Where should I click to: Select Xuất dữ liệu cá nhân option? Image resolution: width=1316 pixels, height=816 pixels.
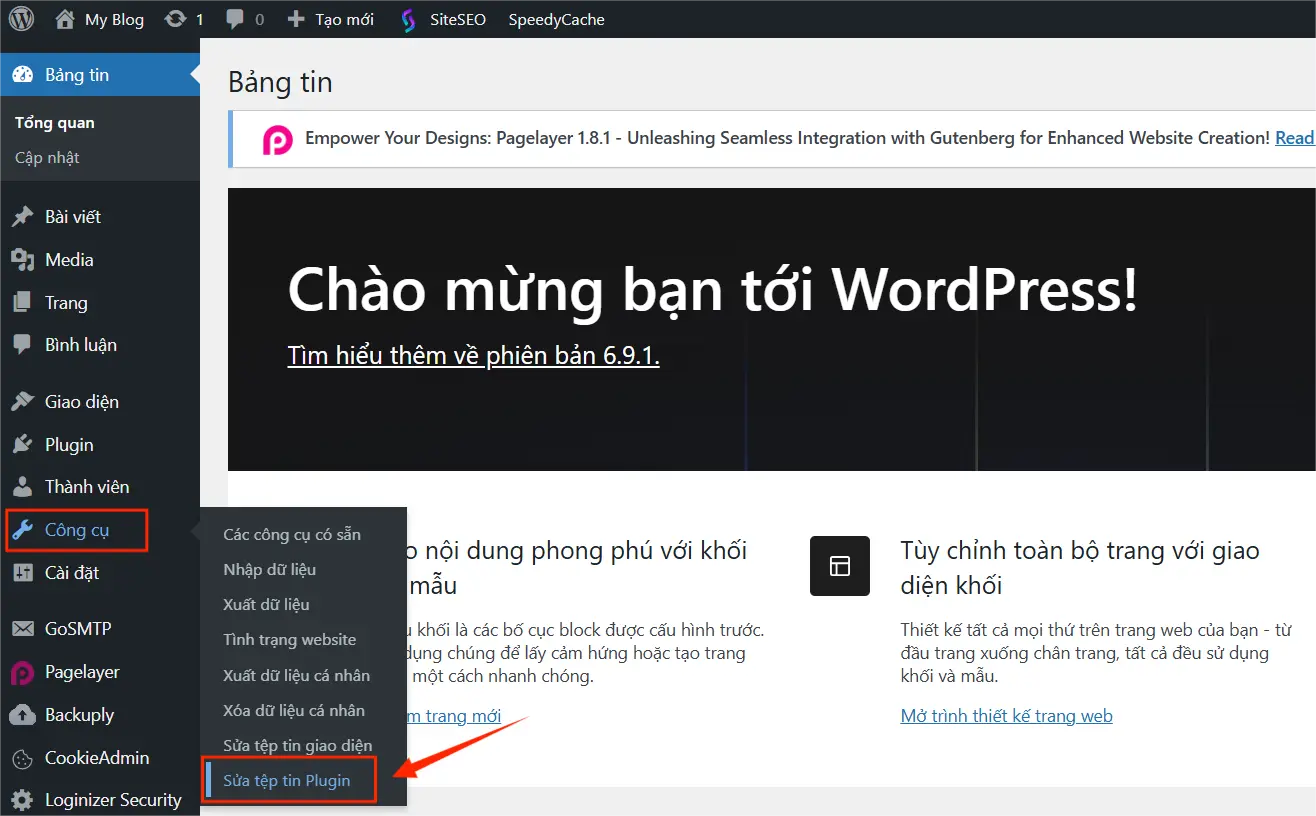pos(297,675)
